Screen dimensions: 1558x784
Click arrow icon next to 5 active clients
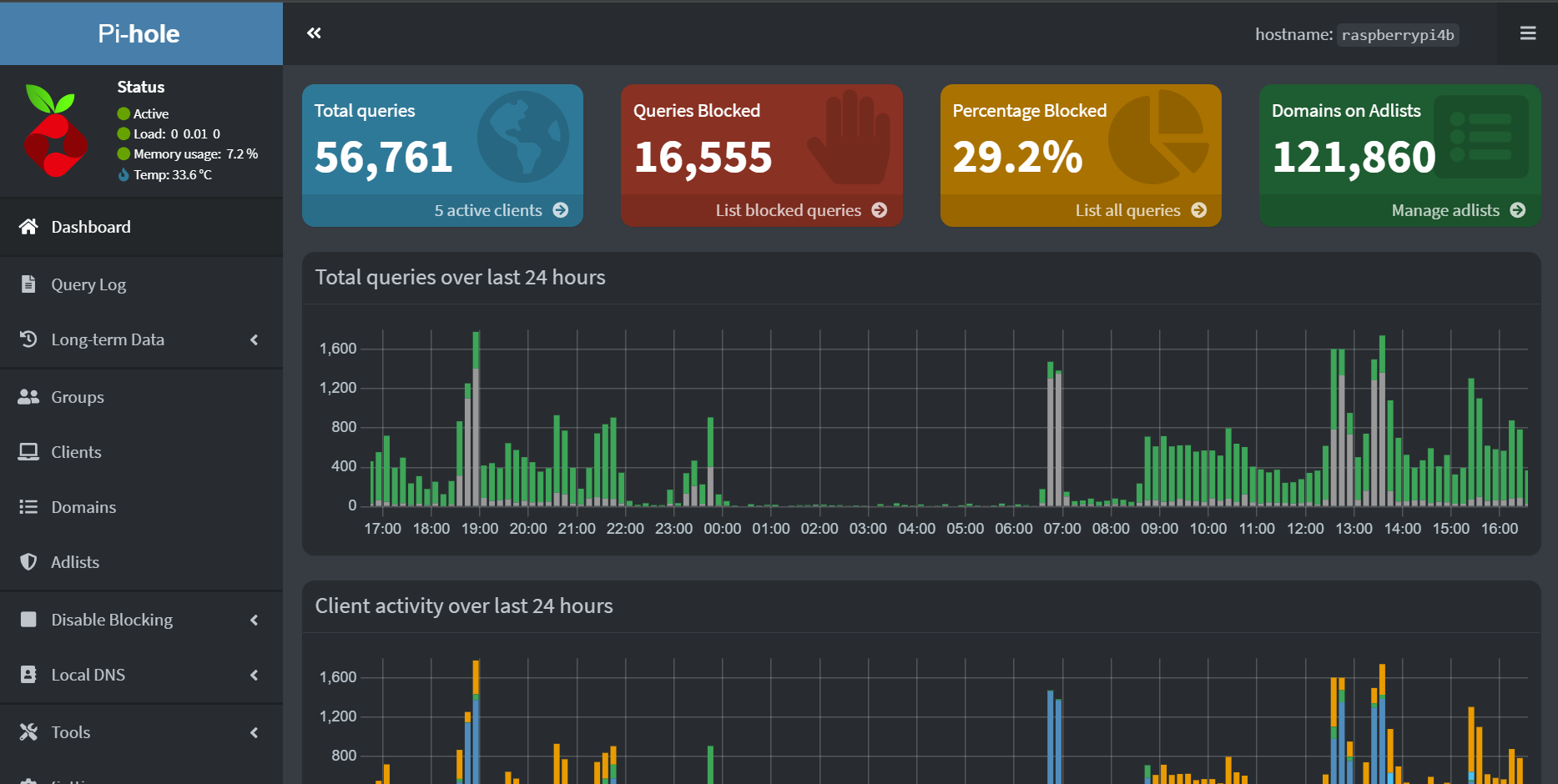(561, 210)
